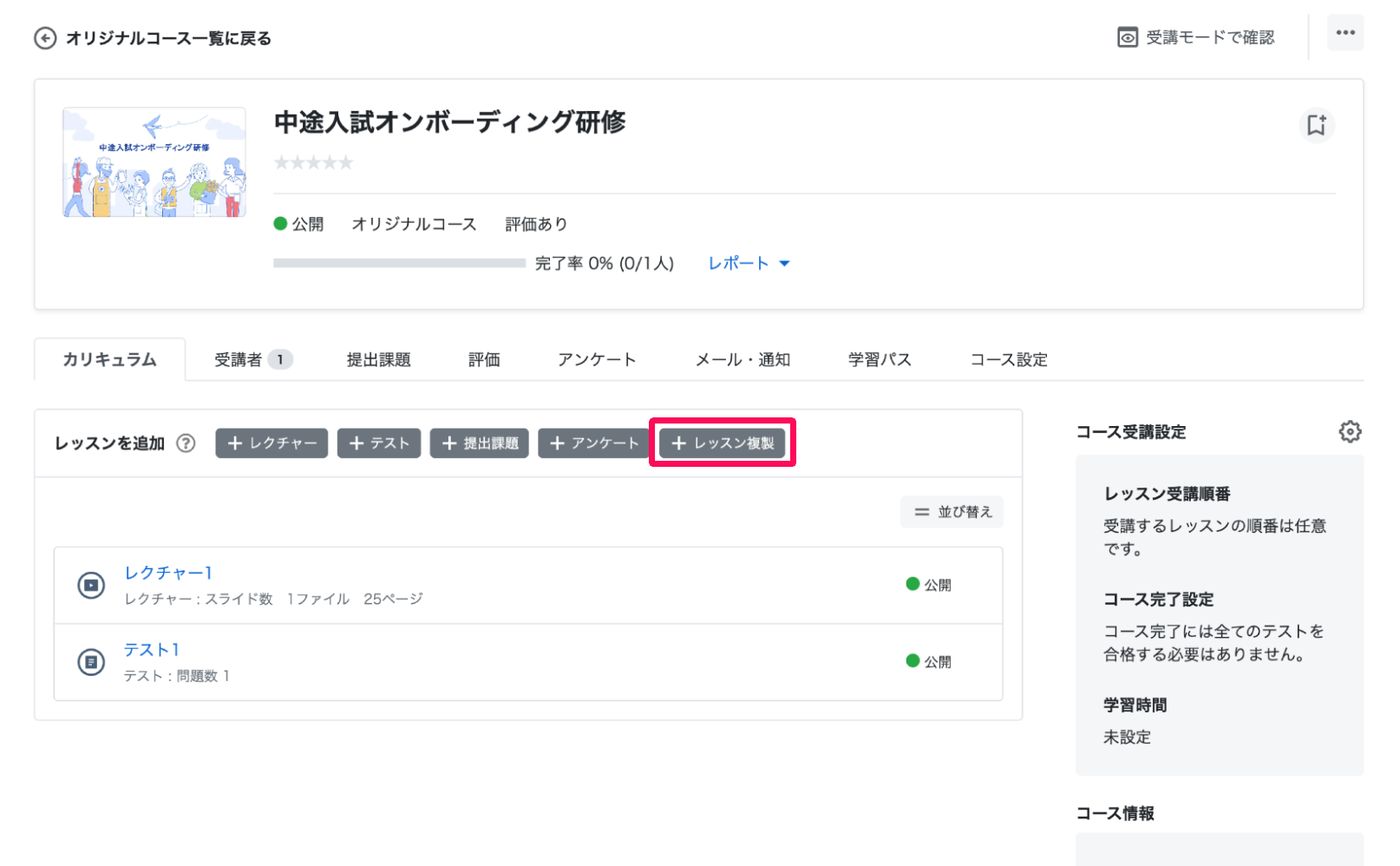Click the ＋提出課題 add button

pos(480,443)
